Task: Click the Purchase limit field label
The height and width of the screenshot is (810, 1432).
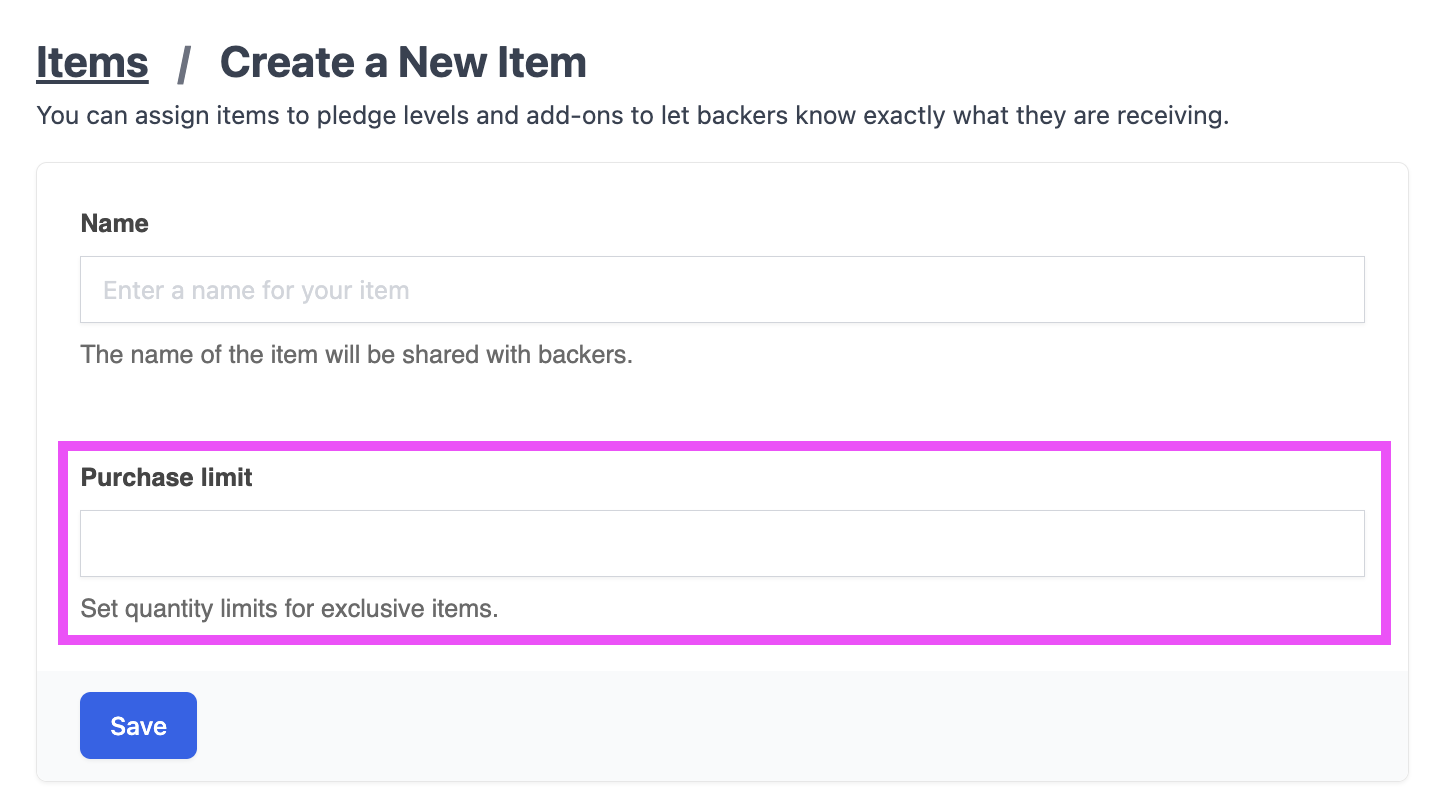Action: pyautogui.click(x=166, y=478)
